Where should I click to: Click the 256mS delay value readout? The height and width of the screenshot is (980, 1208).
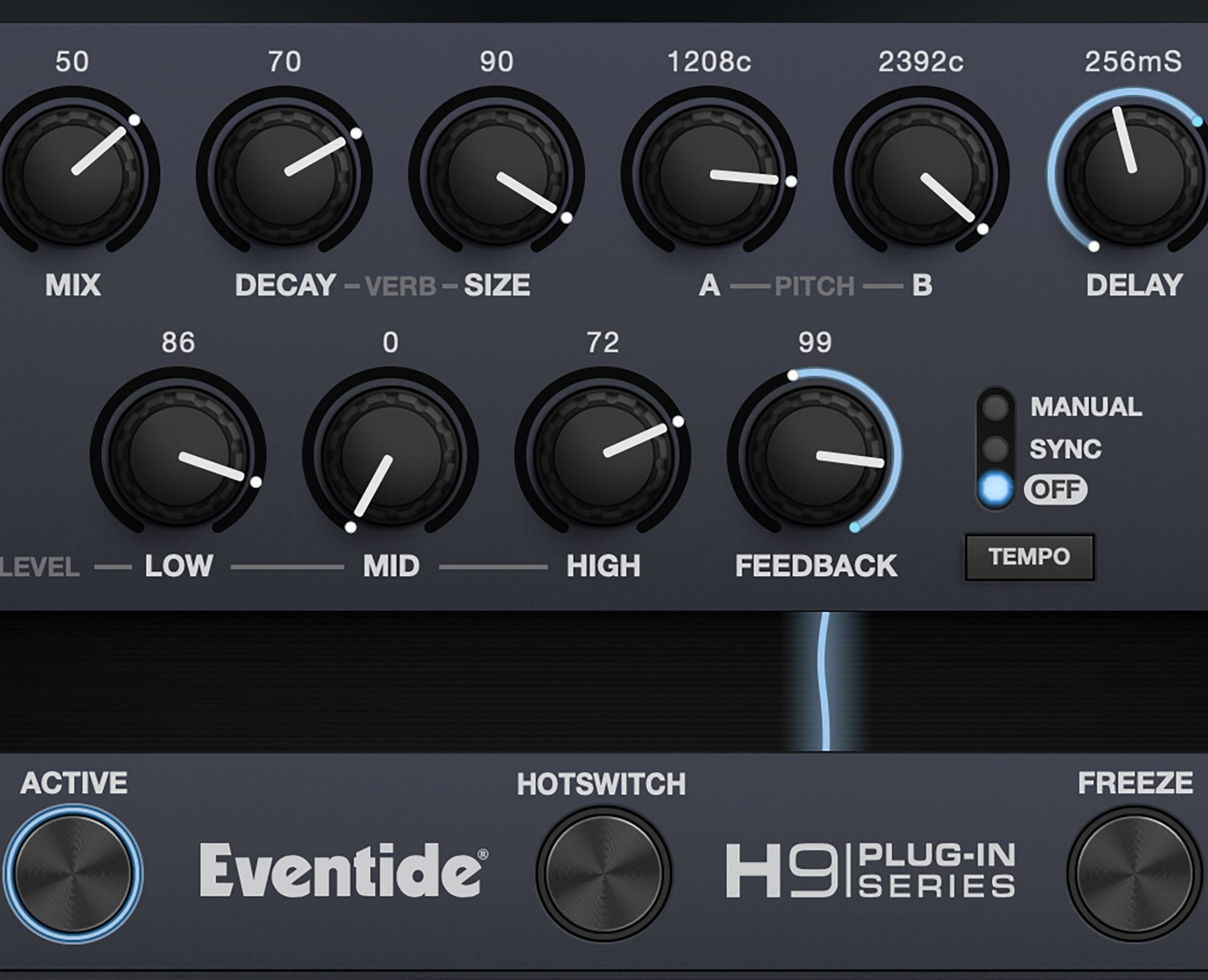pos(1132,62)
